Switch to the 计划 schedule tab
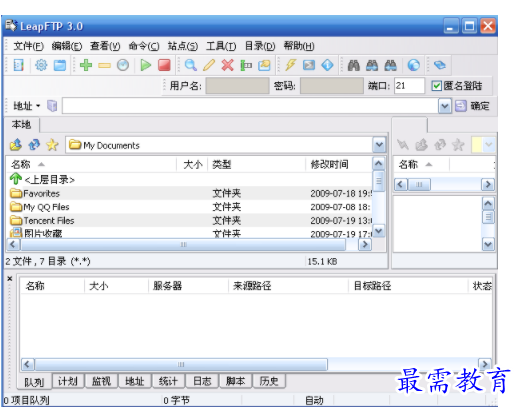Image resolution: width=519 pixels, height=412 pixels. click(68, 381)
